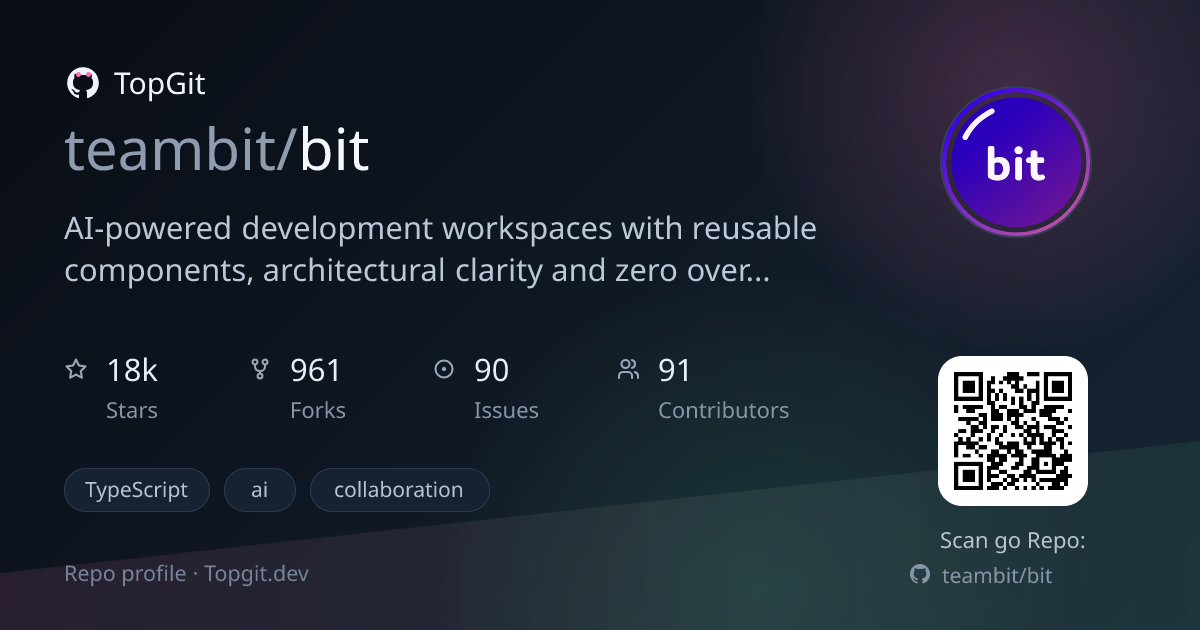This screenshot has width=1200, height=630.
Task: Click the contributors people icon beside 91
Action: point(628,370)
